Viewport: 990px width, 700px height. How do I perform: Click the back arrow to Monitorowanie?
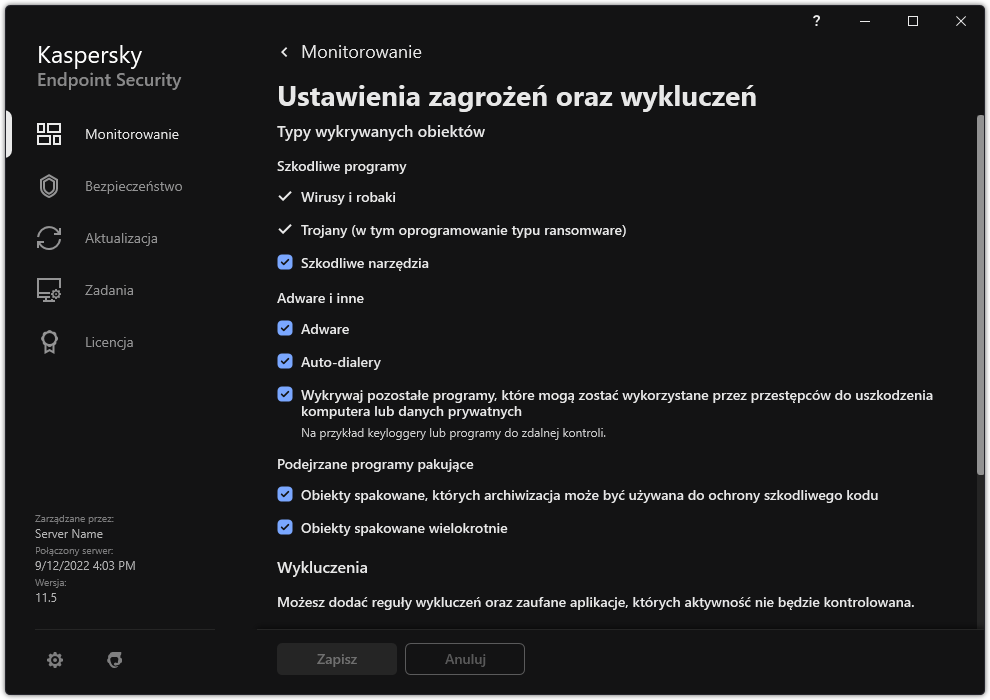tap(283, 52)
